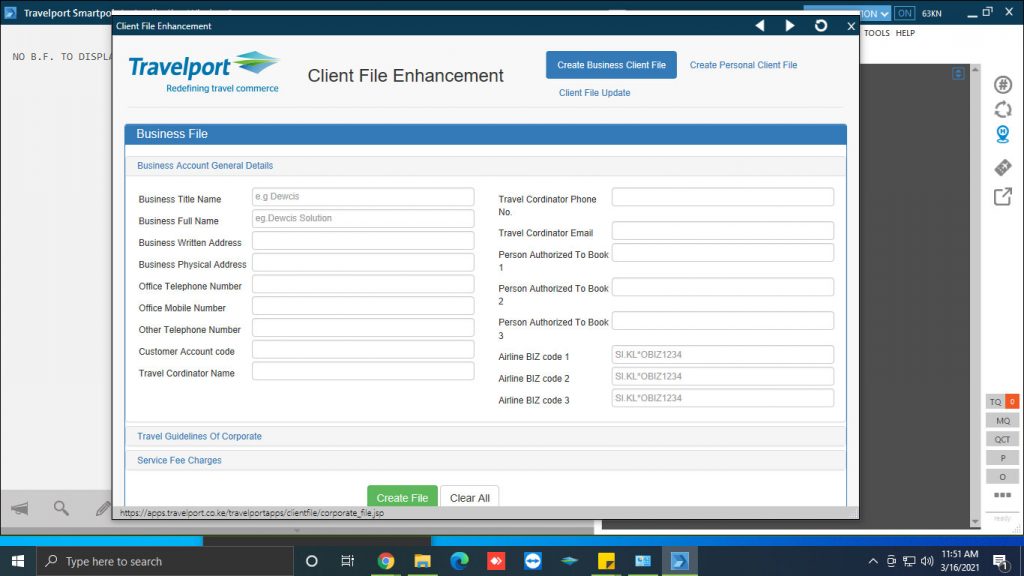Launch Google Chrome from taskbar

click(385, 561)
